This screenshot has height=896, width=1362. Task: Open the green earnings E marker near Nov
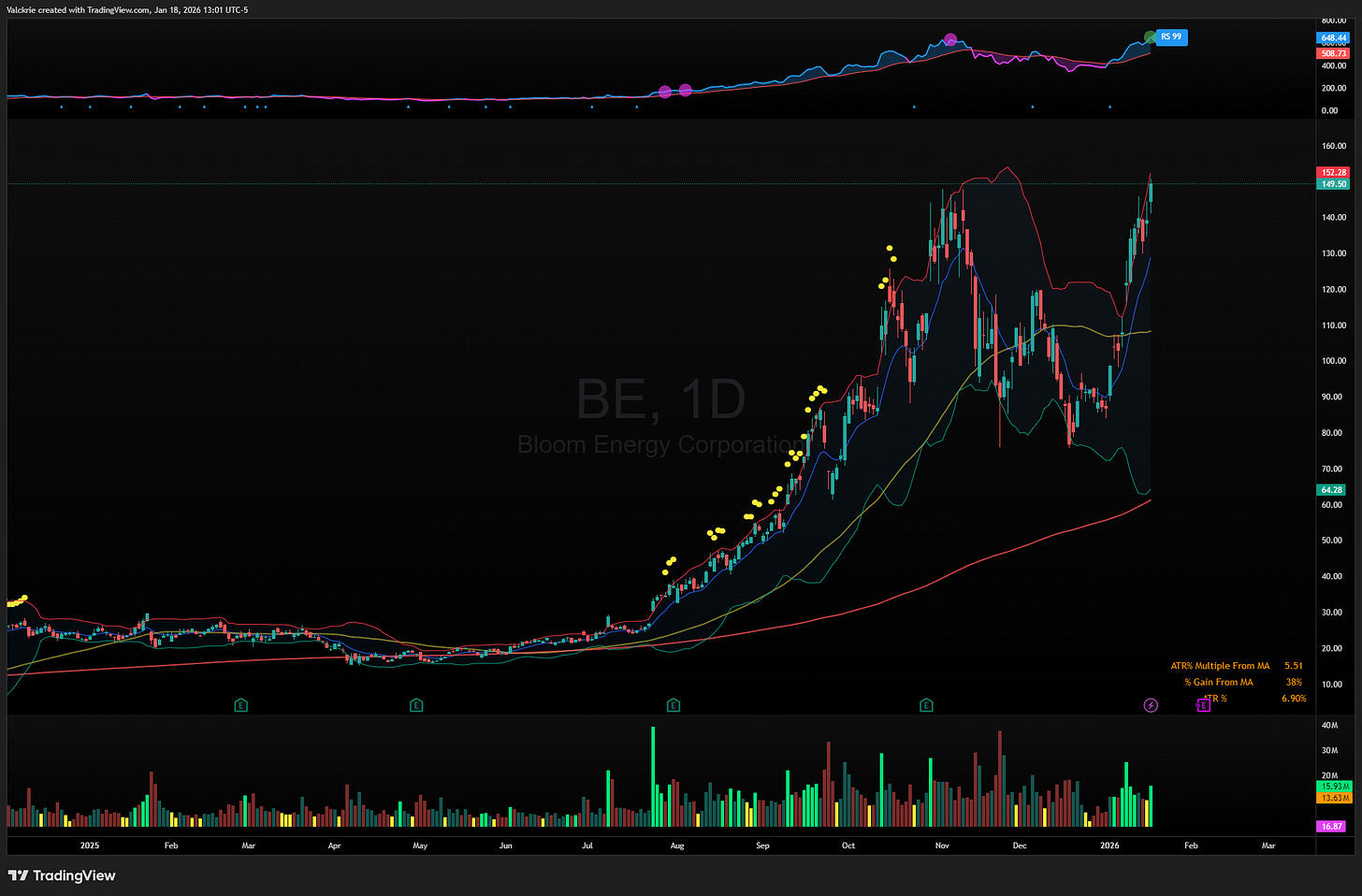(926, 705)
